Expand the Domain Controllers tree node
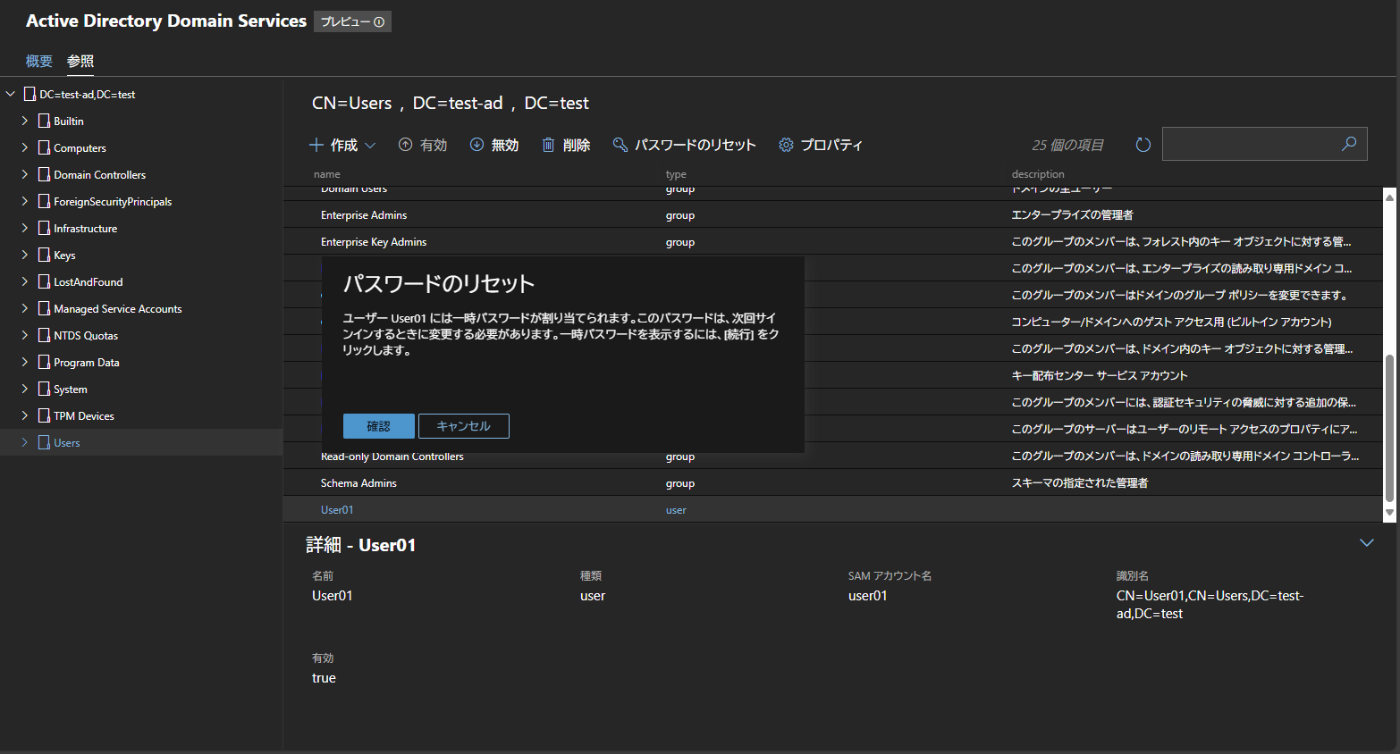 (x=25, y=175)
